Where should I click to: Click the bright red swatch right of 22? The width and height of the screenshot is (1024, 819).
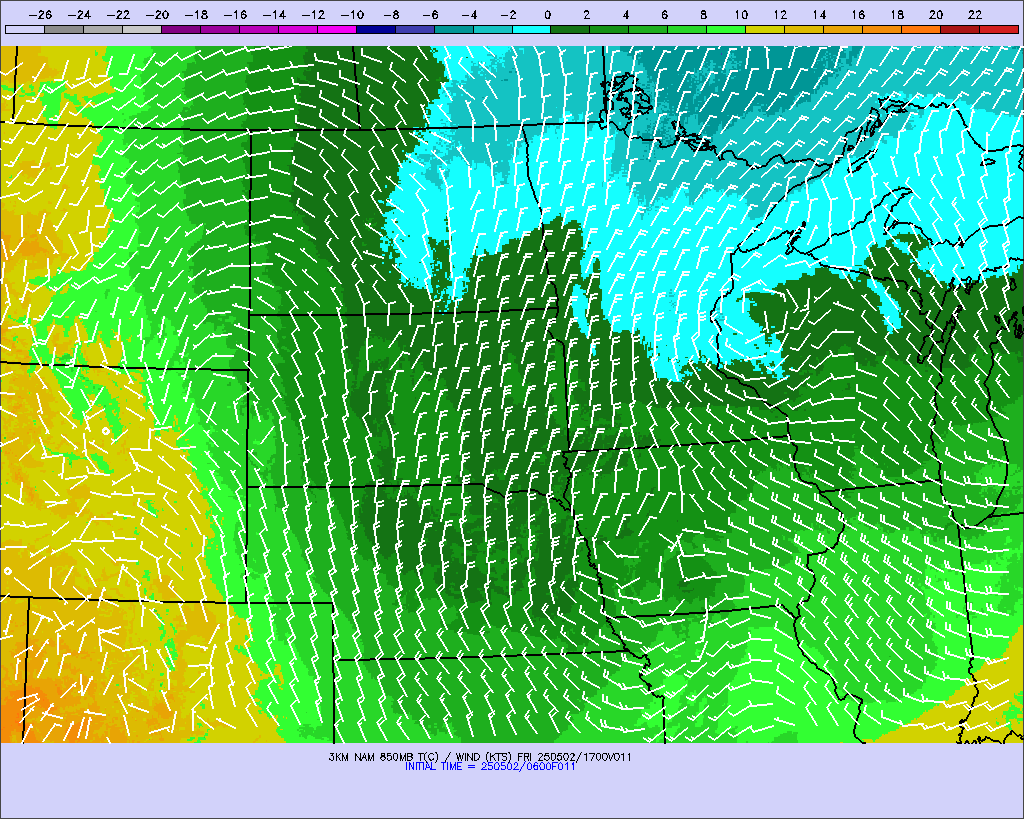click(999, 29)
